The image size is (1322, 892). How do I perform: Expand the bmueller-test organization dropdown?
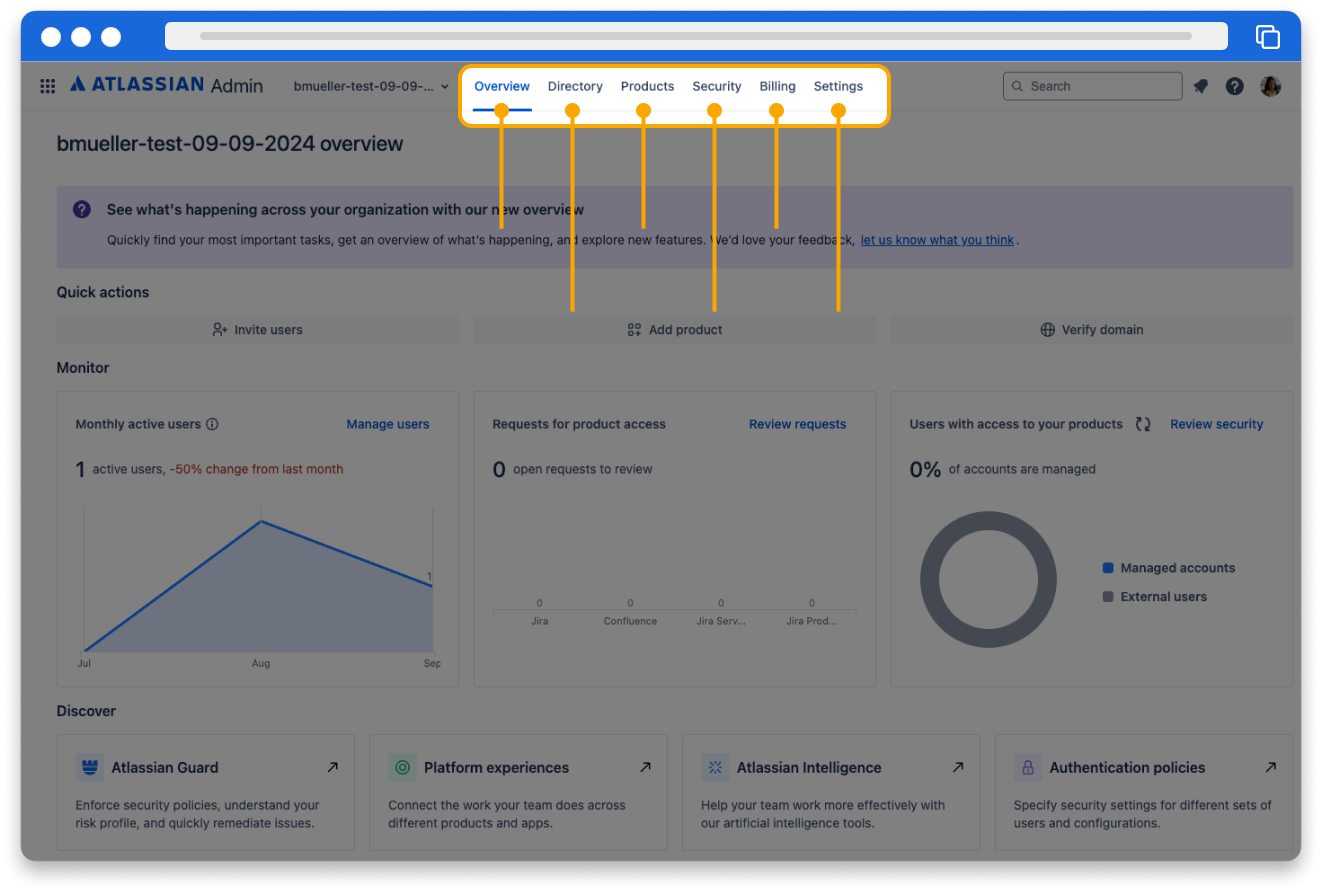coord(371,86)
